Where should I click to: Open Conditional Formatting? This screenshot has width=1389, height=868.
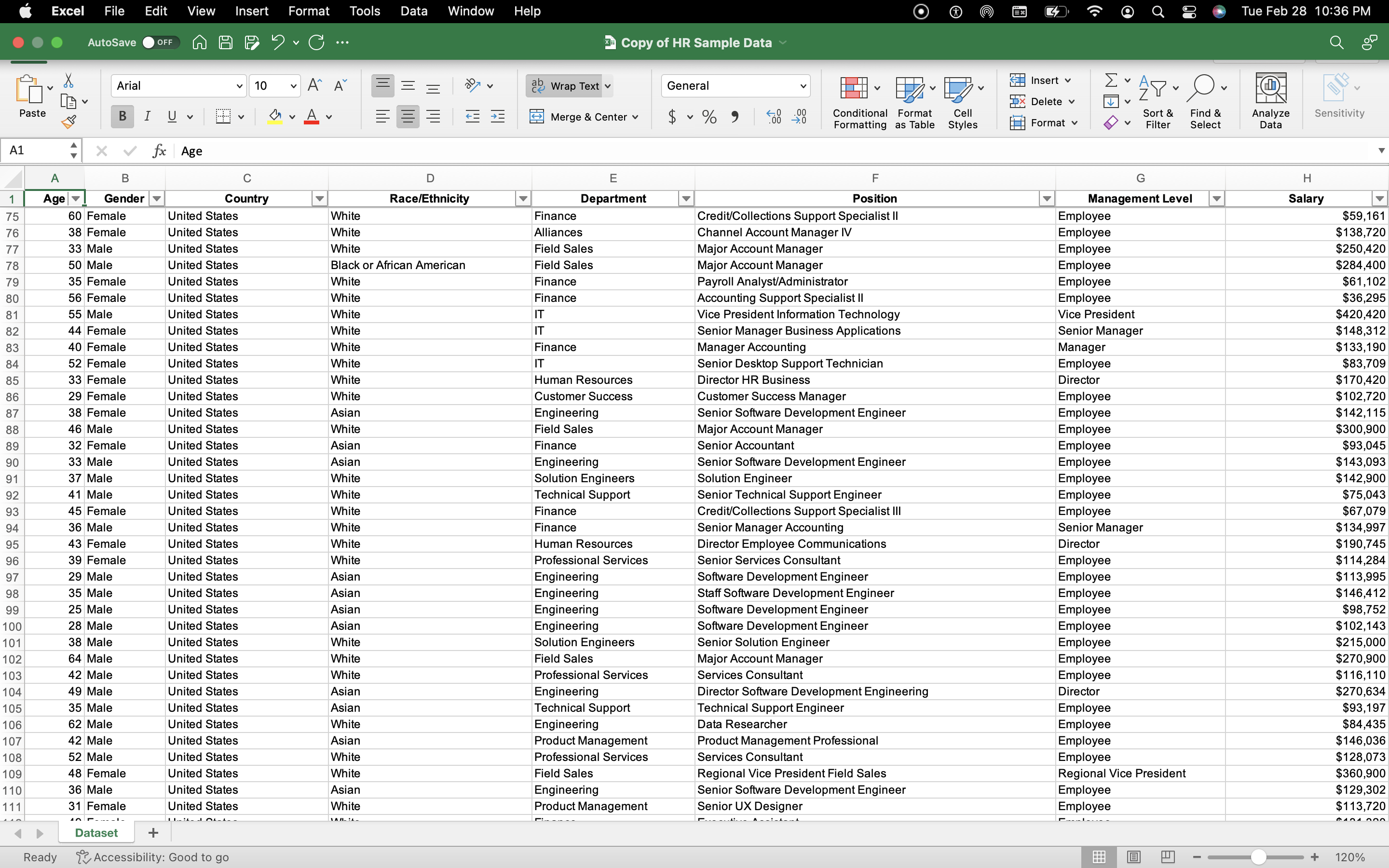coord(859,102)
